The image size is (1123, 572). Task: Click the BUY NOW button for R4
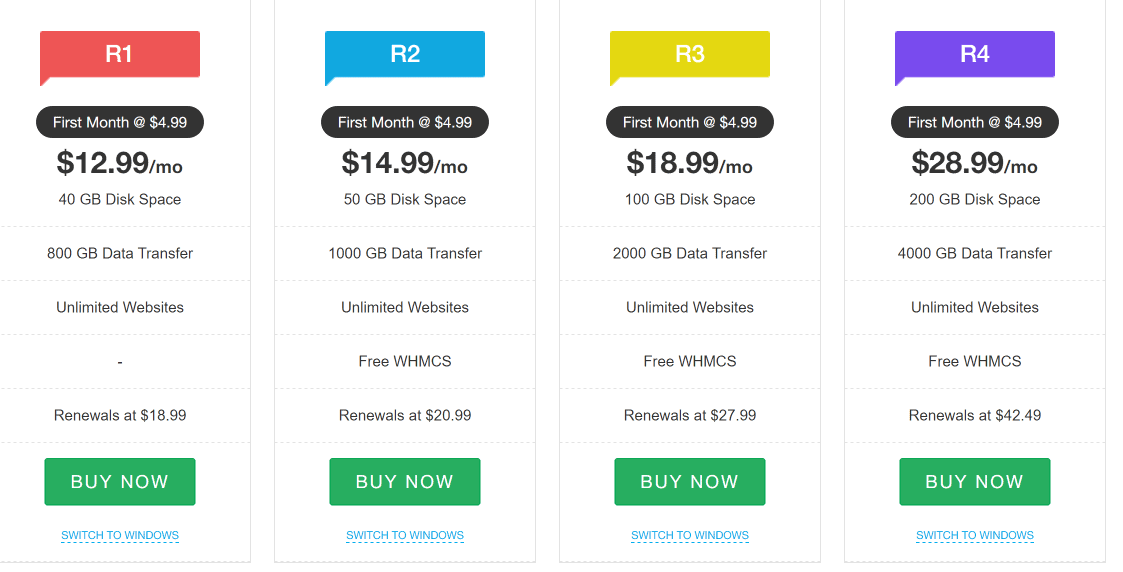(x=975, y=482)
